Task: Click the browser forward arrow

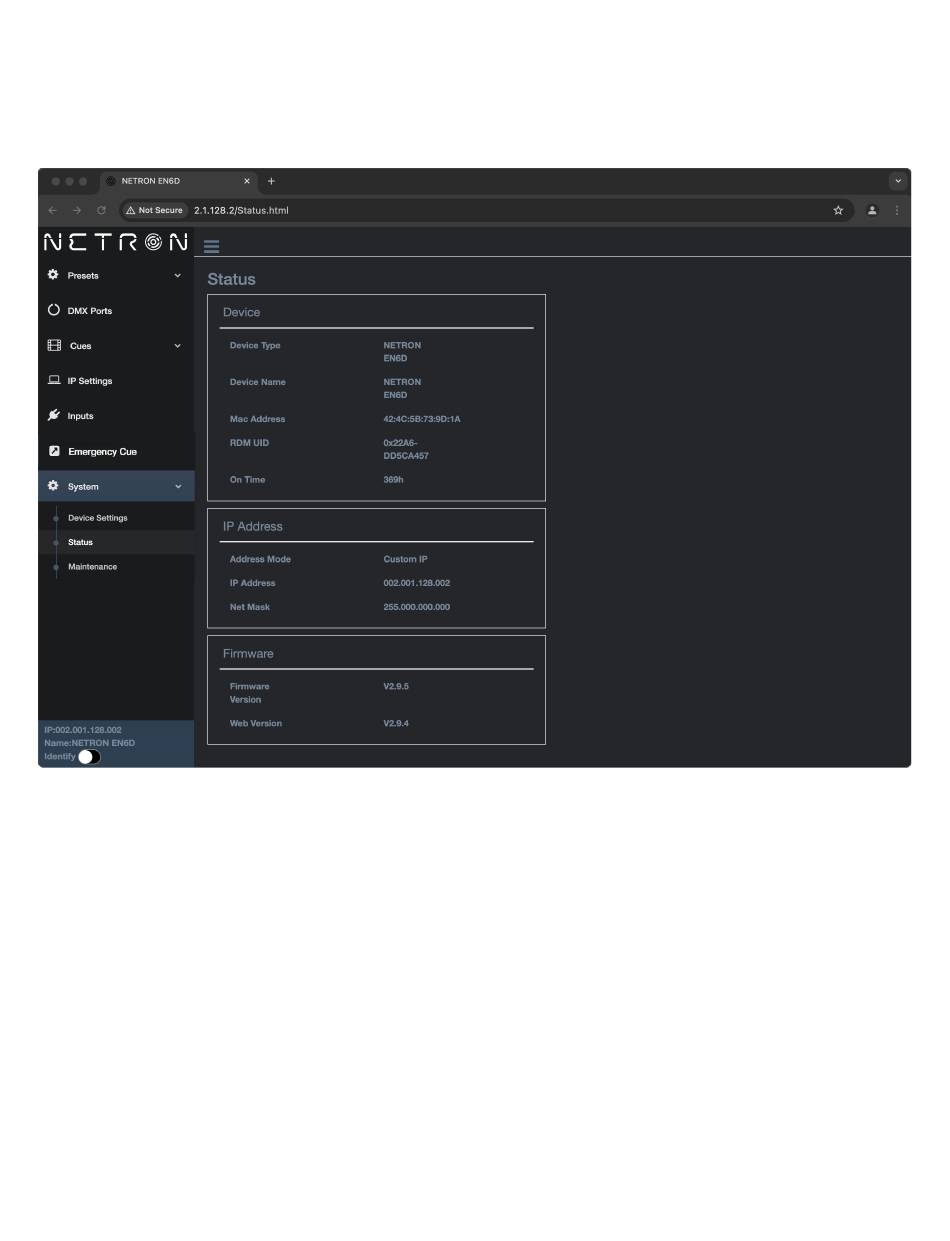Action: point(77,210)
